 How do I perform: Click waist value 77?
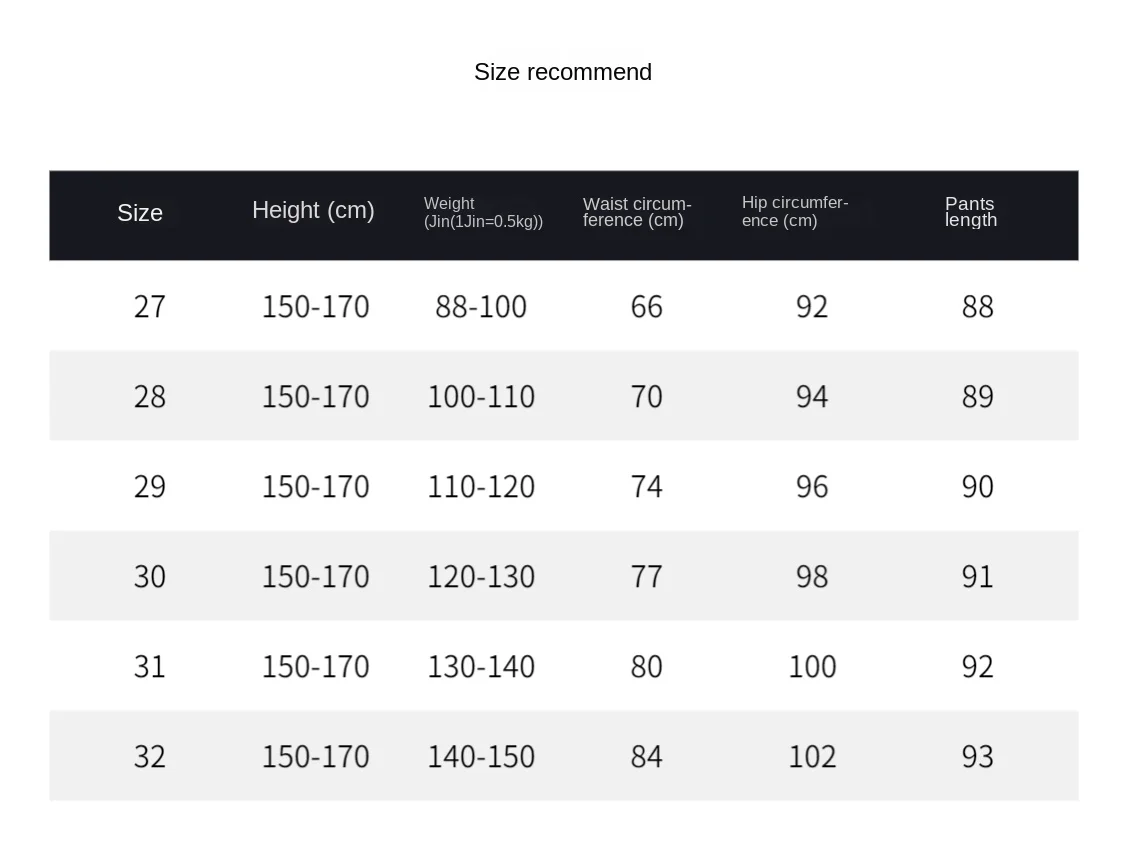646,577
